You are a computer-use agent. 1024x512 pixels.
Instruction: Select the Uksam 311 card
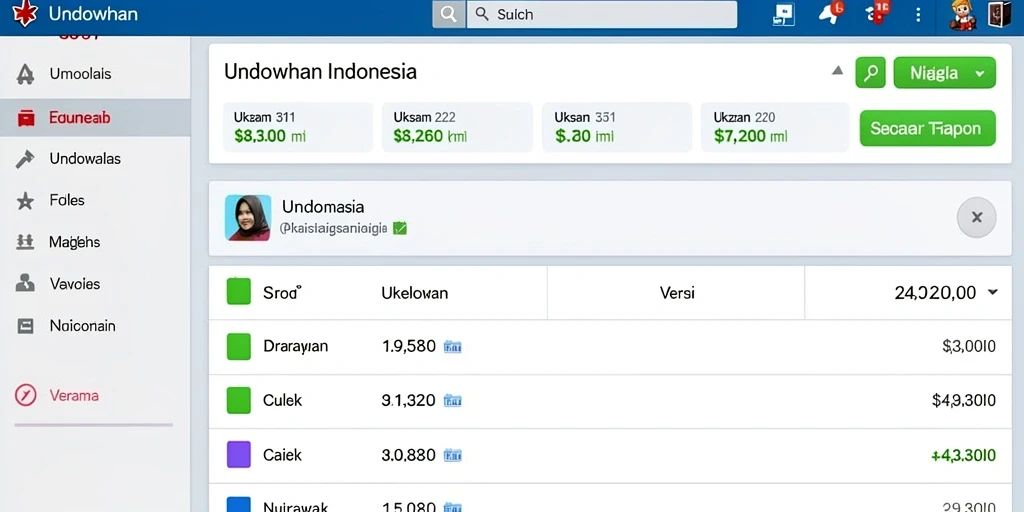coord(298,127)
